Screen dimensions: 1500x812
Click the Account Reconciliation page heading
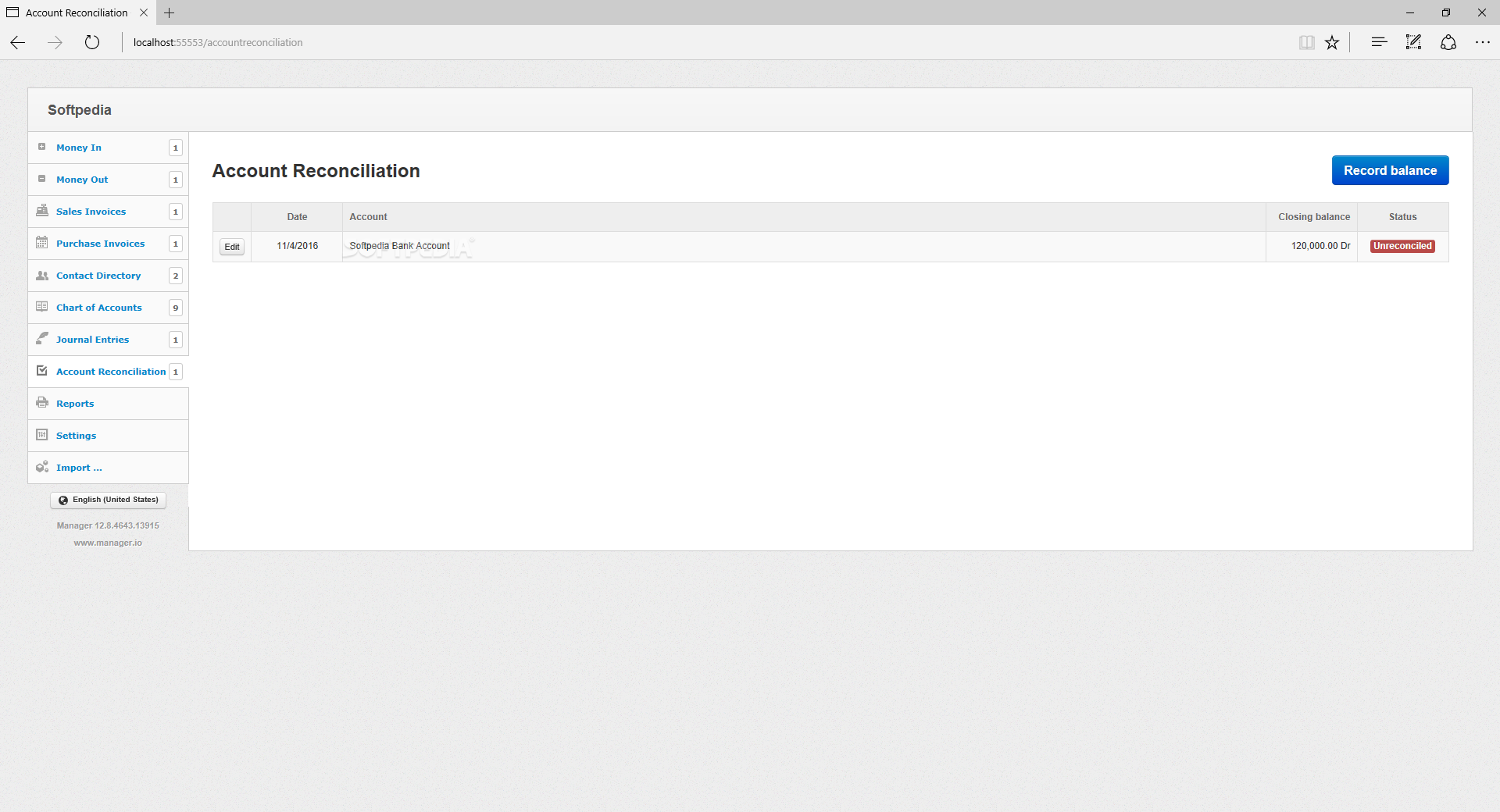(316, 171)
